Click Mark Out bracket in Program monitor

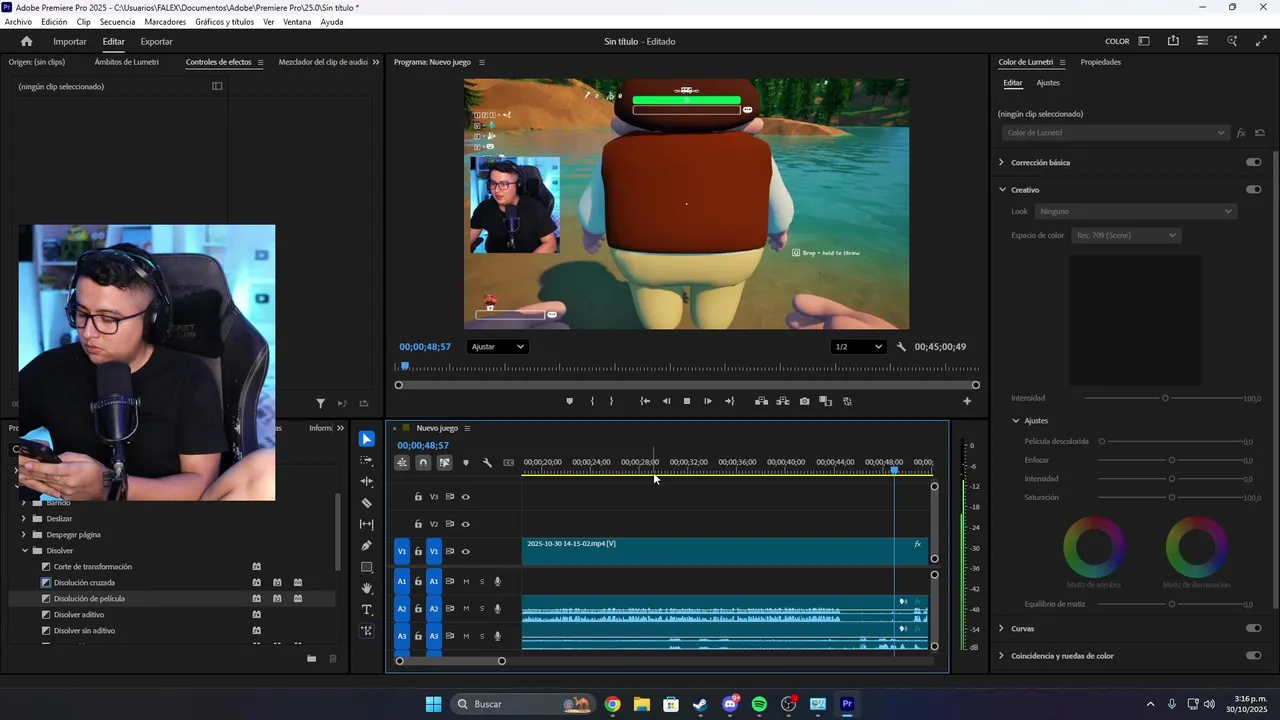[612, 401]
